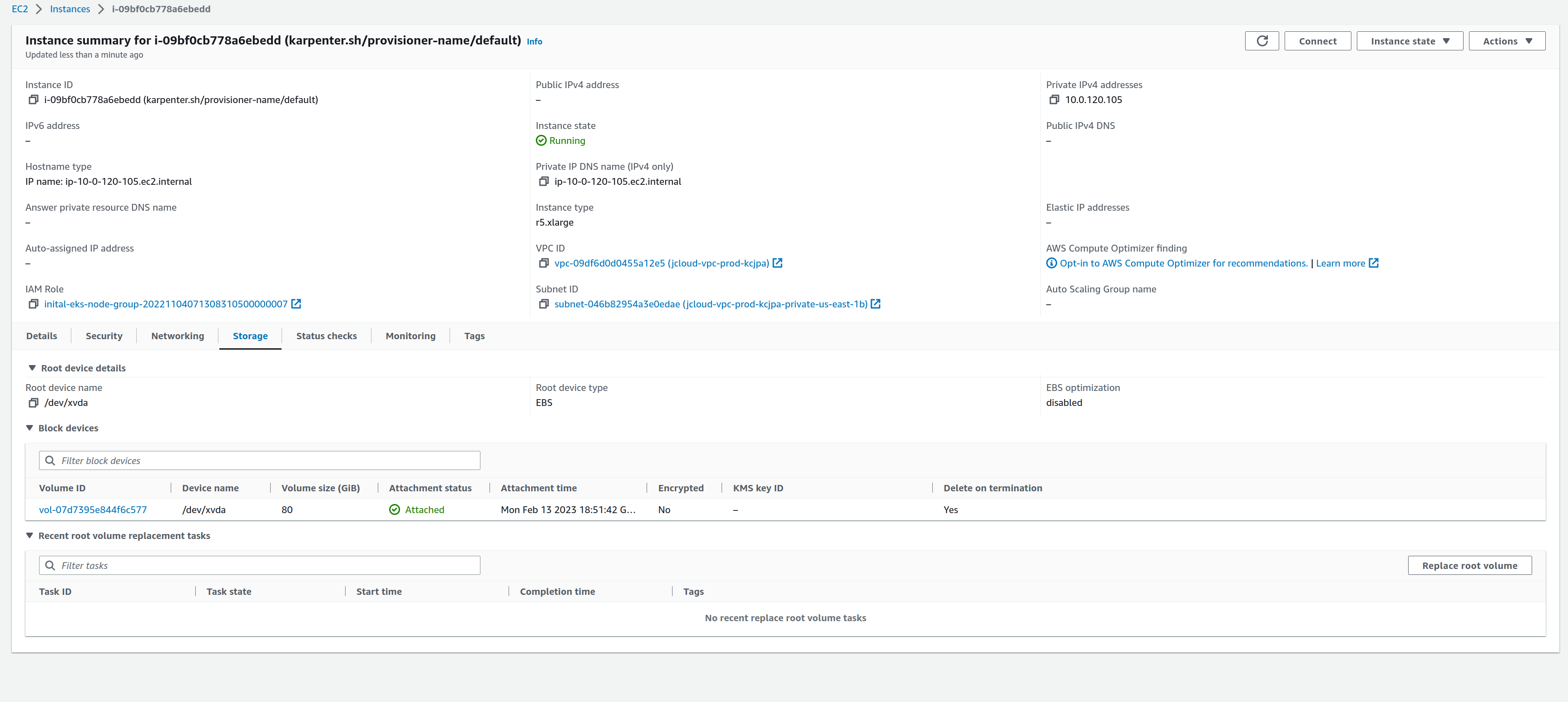Copy the IAM role name

34,304
